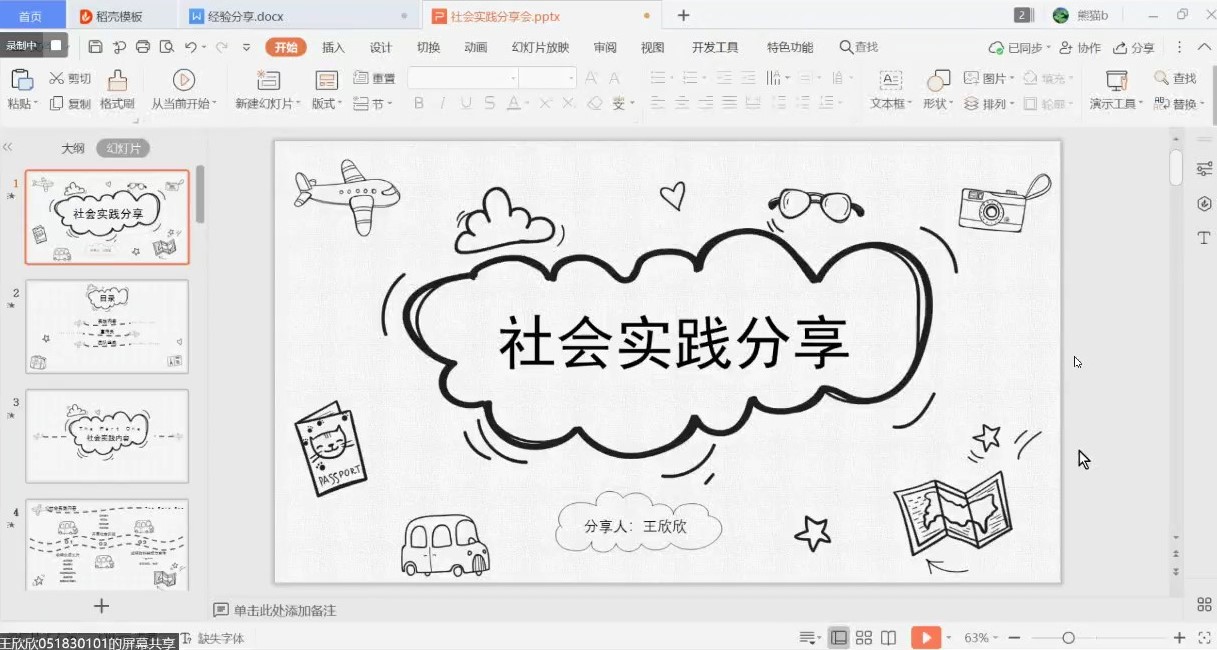Expand the Picture (图片) dropdown
Viewport: 1217px width, 650px height.
pyautogui.click(x=1011, y=78)
